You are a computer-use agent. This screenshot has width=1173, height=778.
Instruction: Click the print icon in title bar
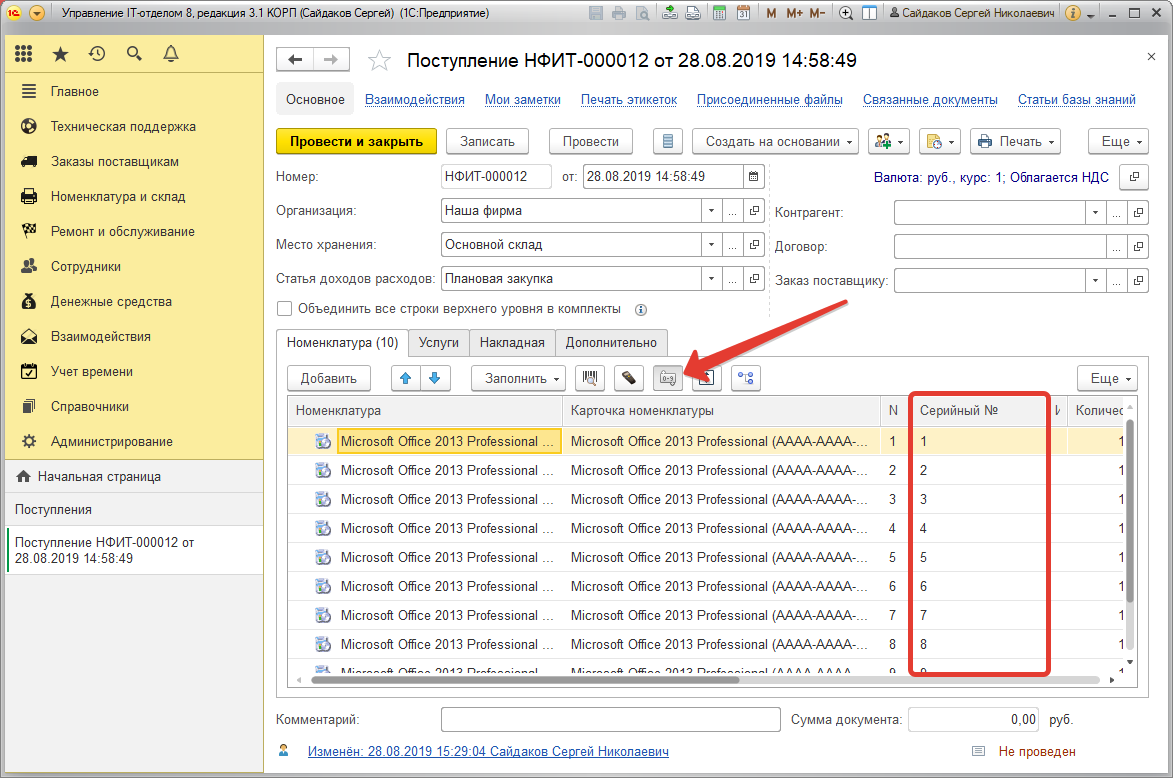[x=619, y=13]
